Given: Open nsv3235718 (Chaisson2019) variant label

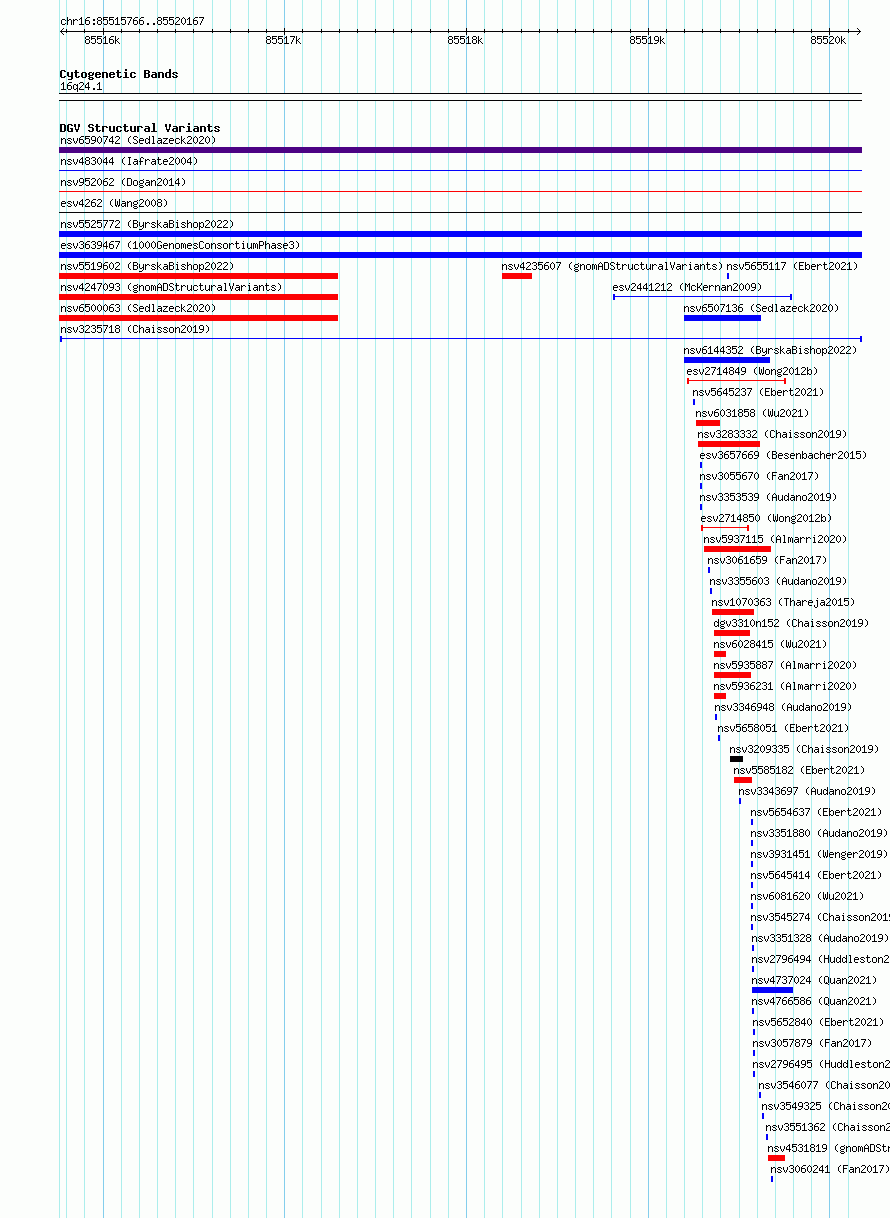Looking at the screenshot, I should pos(135,329).
